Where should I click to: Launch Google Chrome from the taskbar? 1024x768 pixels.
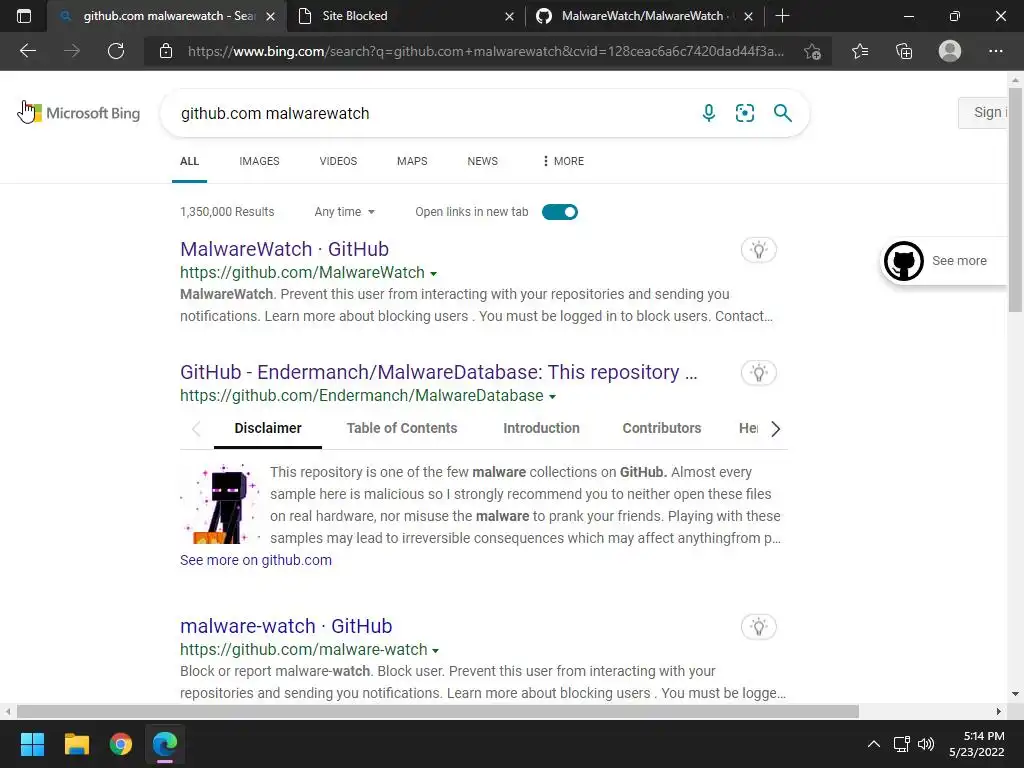pos(121,744)
